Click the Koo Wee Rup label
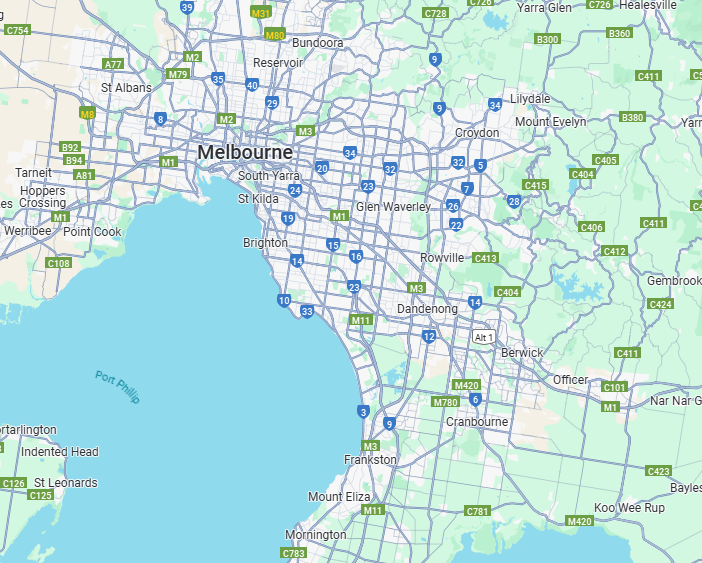The height and width of the screenshot is (563, 702). [x=629, y=508]
